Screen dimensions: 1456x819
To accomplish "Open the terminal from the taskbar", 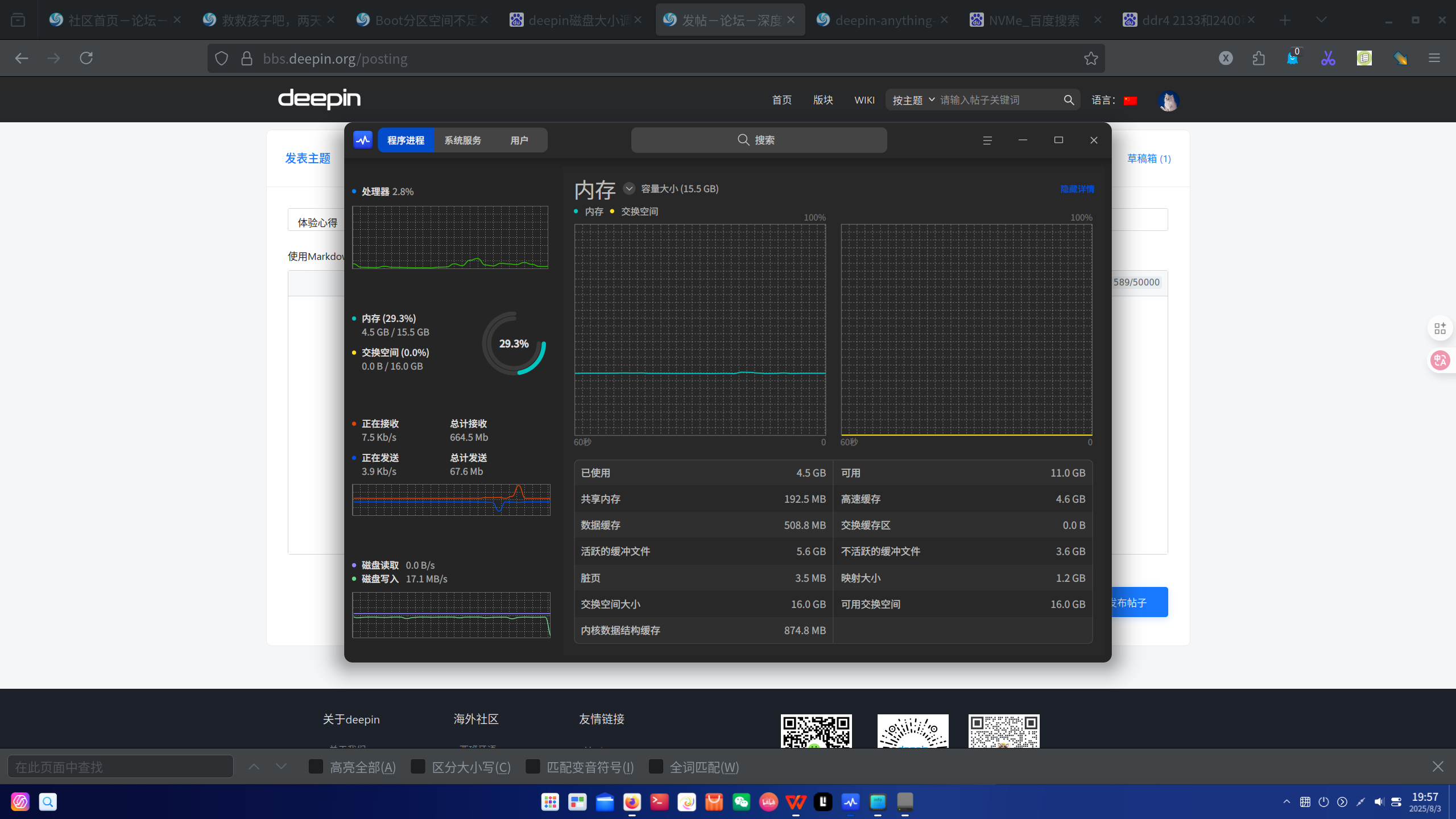I will click(659, 802).
